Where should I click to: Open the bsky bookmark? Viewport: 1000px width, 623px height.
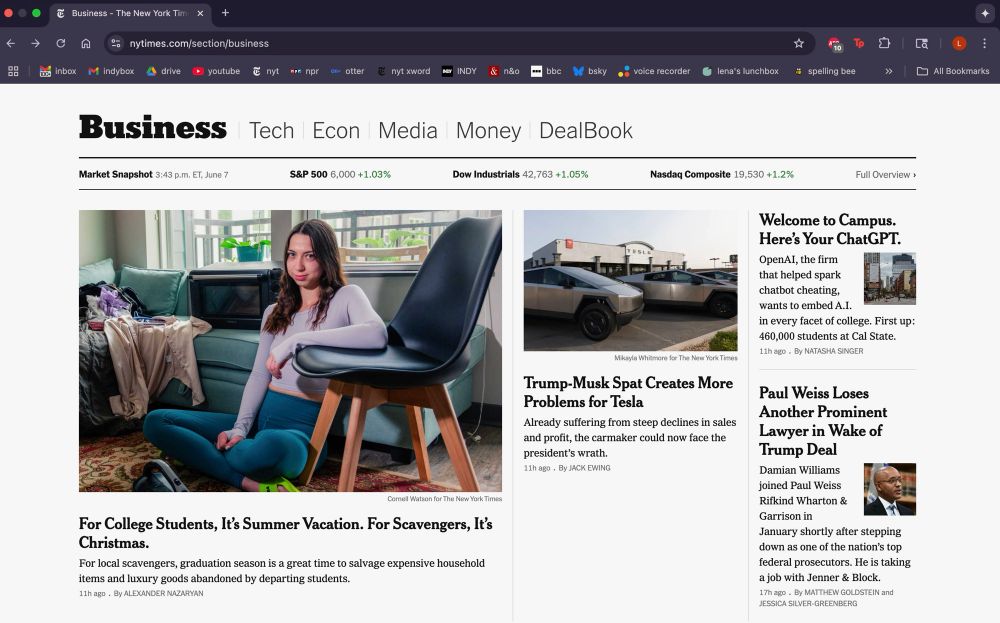click(x=590, y=71)
